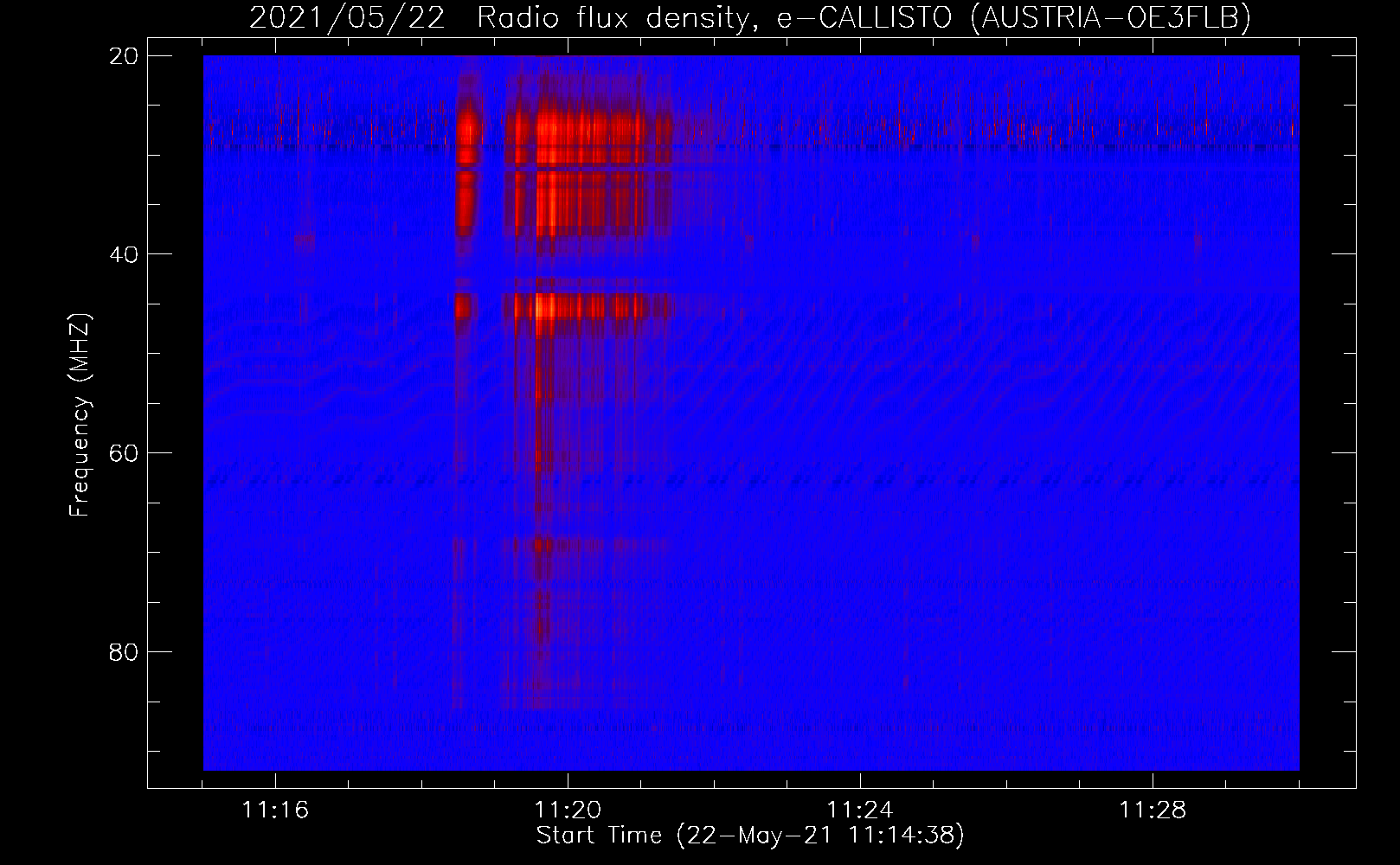
Task: Click the 40 frequency tick label
Action: pyautogui.click(x=125, y=254)
